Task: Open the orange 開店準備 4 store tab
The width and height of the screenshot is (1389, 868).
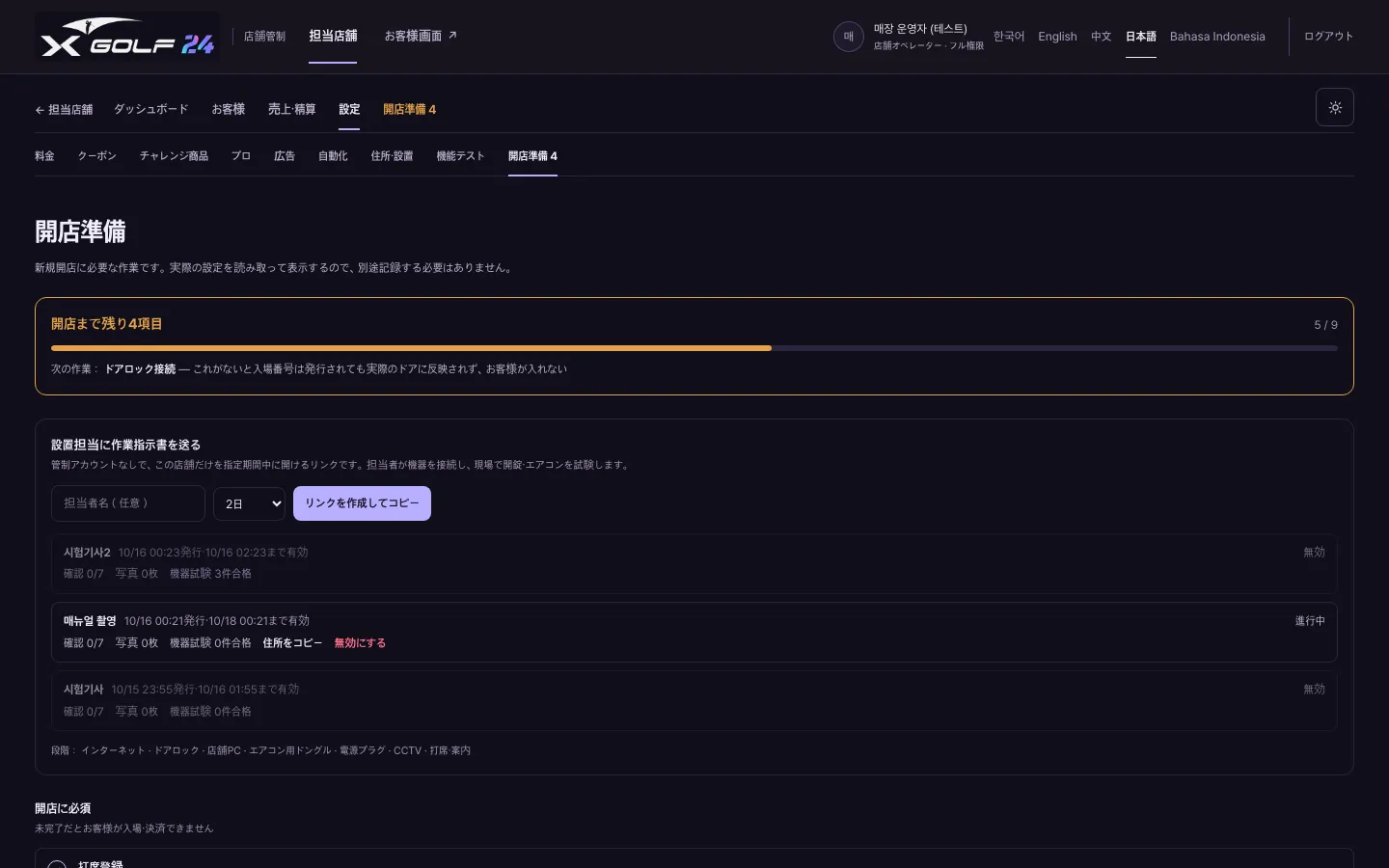Action: (410, 110)
